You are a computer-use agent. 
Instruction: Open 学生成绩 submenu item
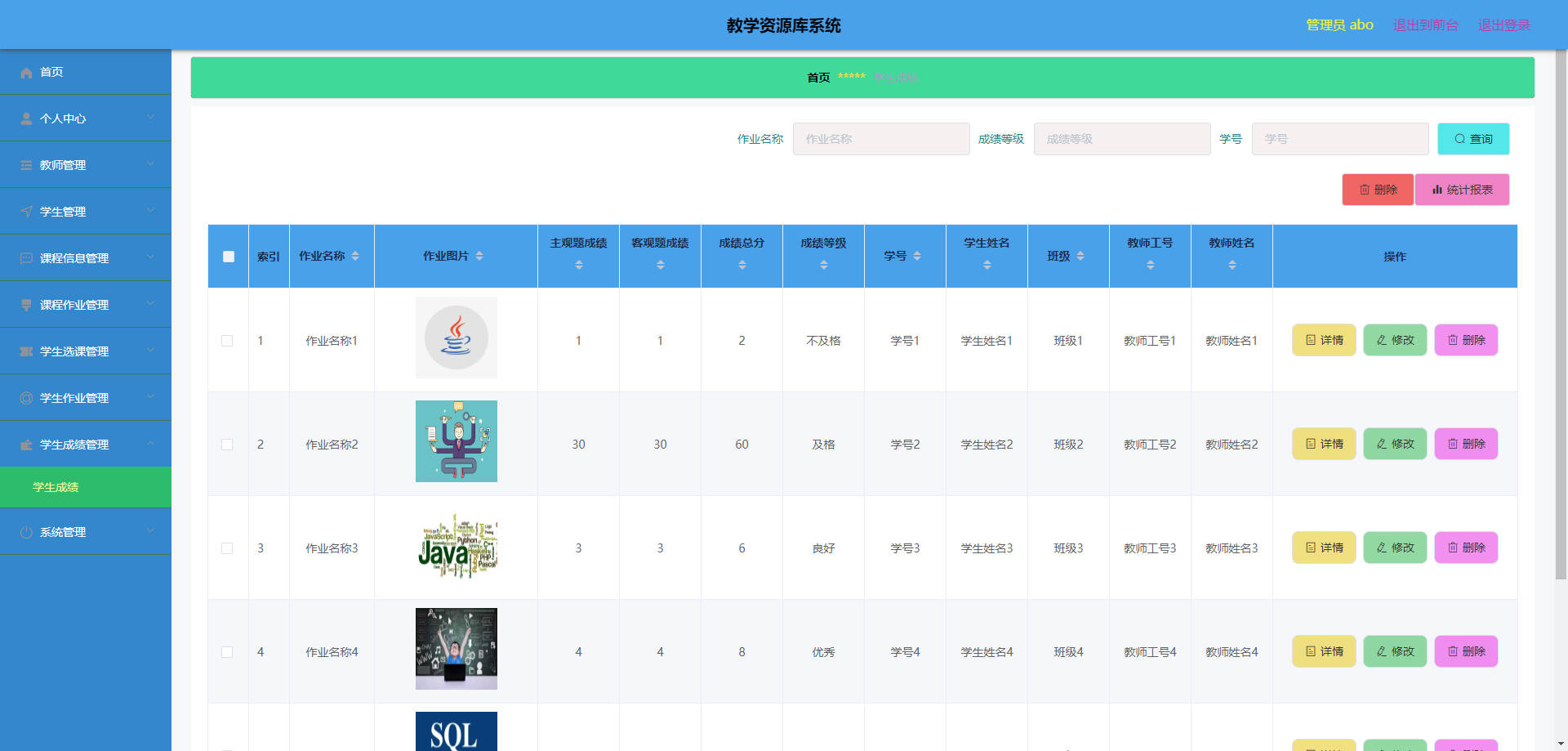[x=86, y=487]
